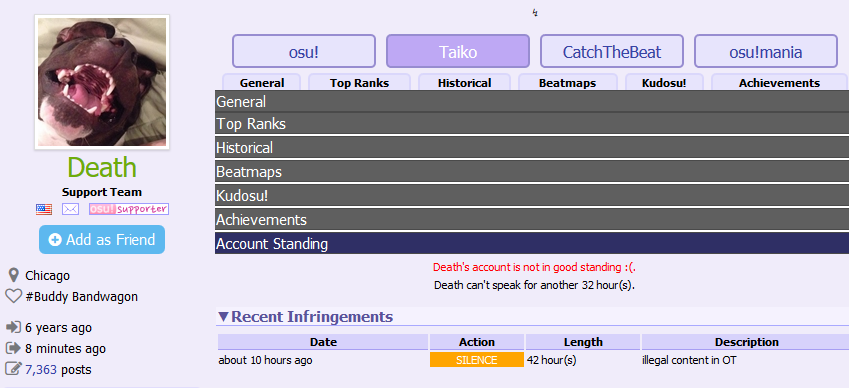Click the '8 minutes ago' text

tap(66, 348)
